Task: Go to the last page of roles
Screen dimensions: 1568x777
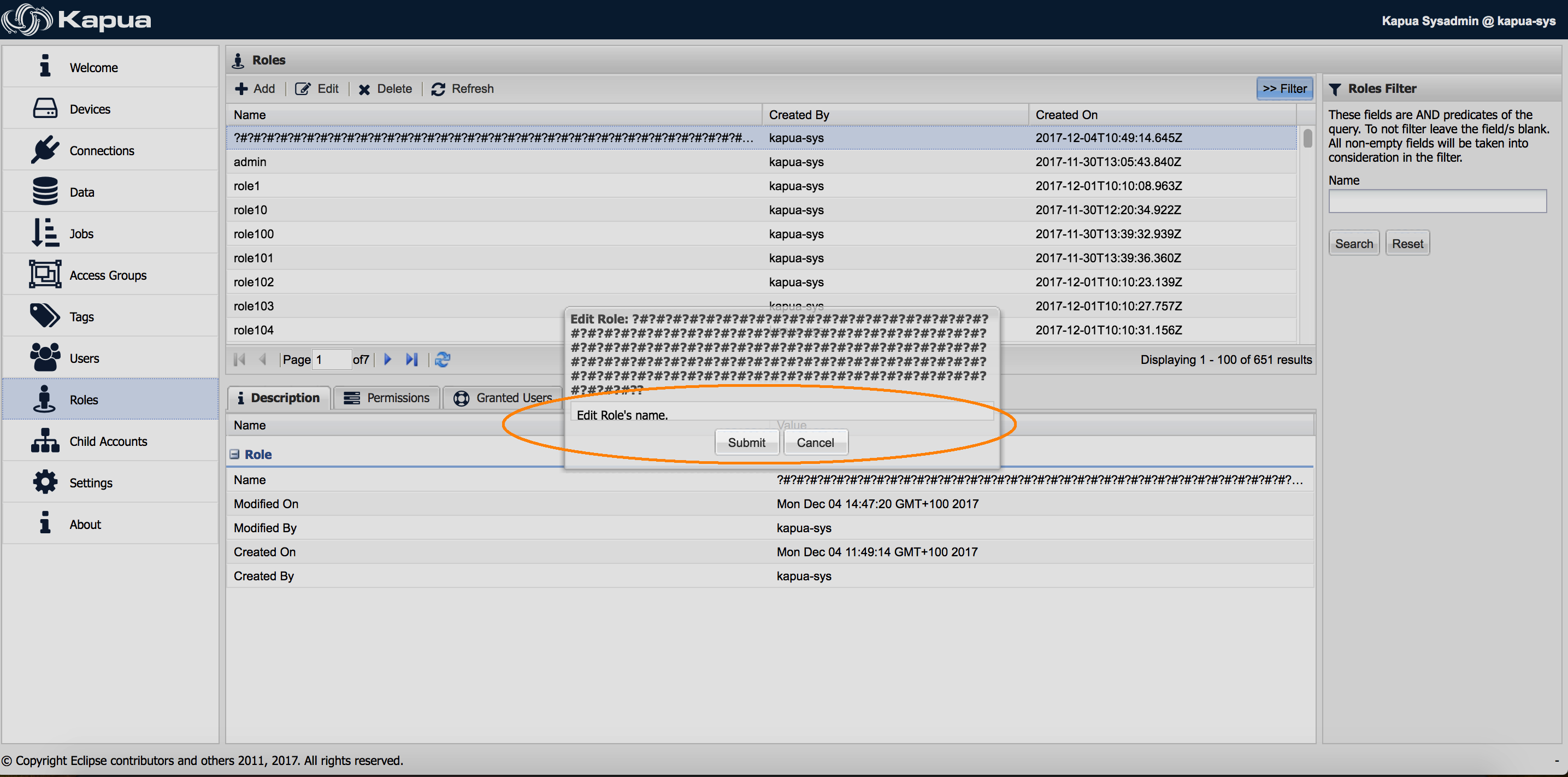Action: point(411,360)
